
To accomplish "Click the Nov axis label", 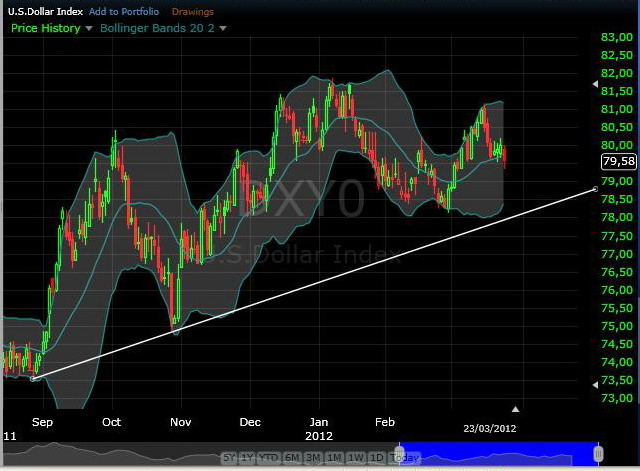I will pos(180,422).
